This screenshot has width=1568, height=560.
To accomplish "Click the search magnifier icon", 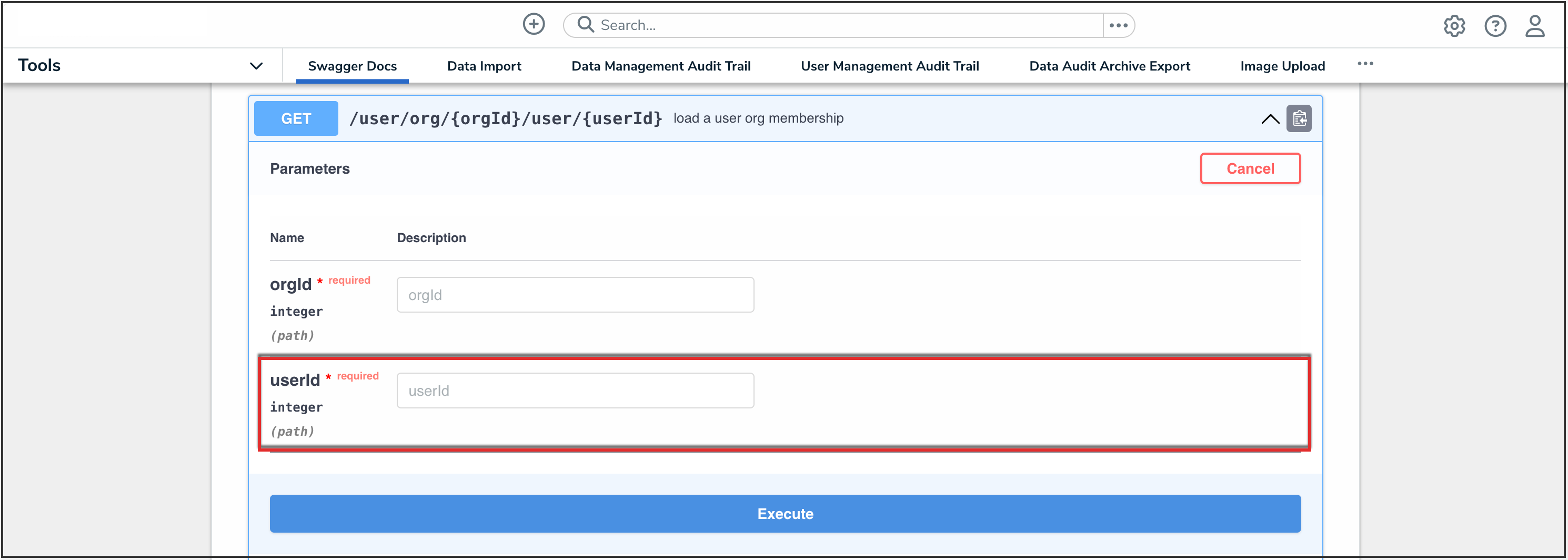I will pyautogui.click(x=585, y=25).
